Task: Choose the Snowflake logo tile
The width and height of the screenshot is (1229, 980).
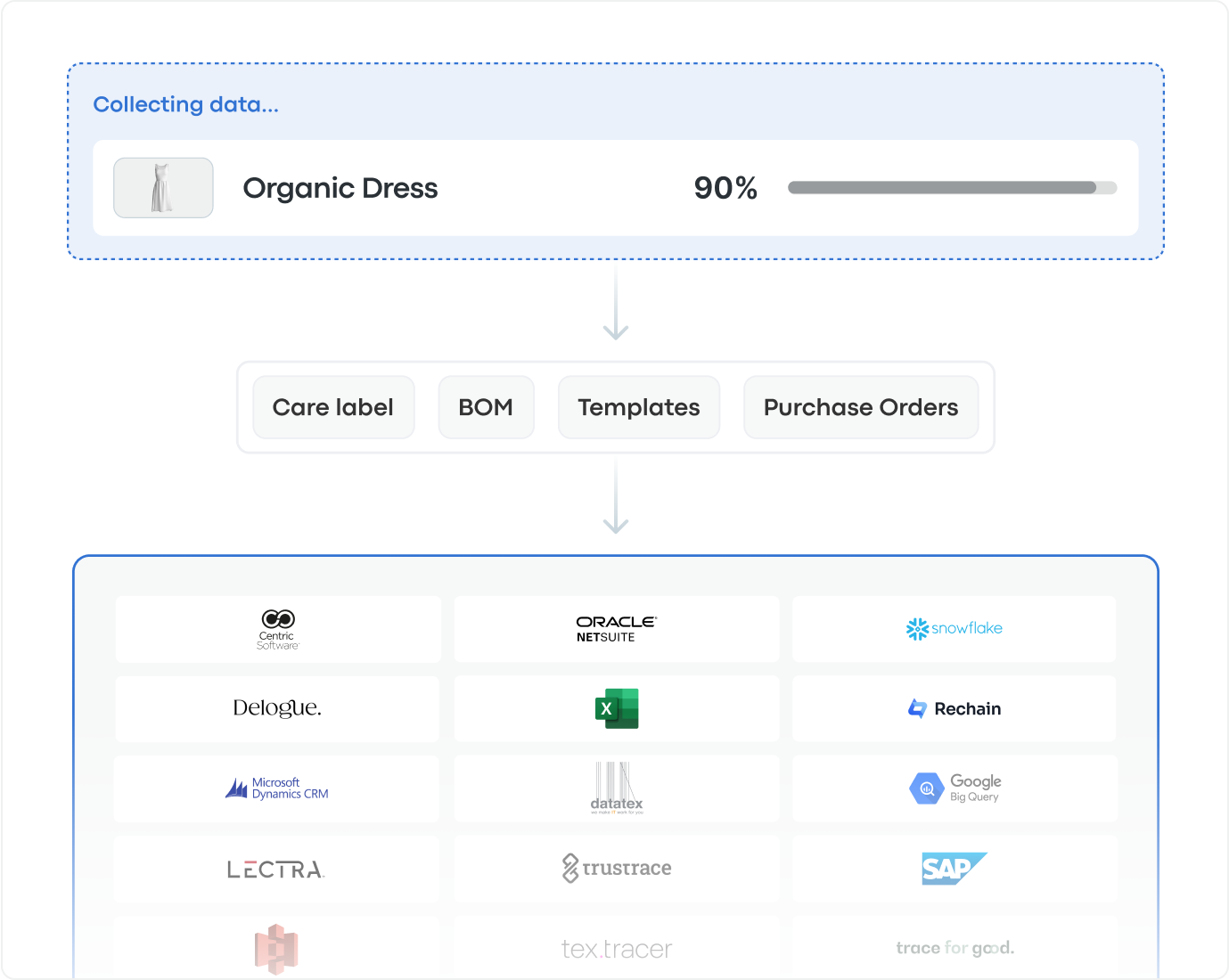Action: click(x=955, y=629)
